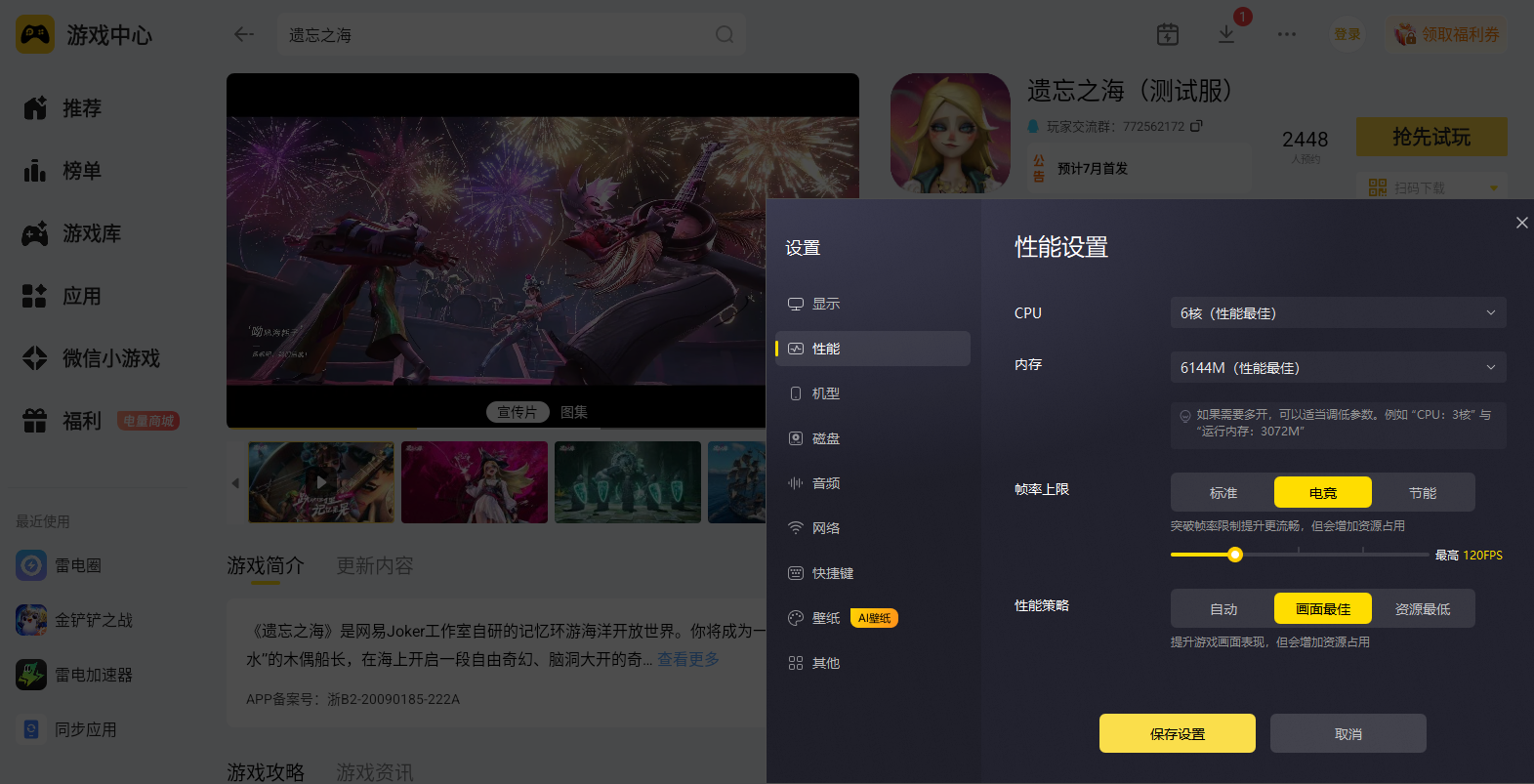1534x784 pixels.
Task: Set performance strategy to 自动
Action: [x=1223, y=609]
